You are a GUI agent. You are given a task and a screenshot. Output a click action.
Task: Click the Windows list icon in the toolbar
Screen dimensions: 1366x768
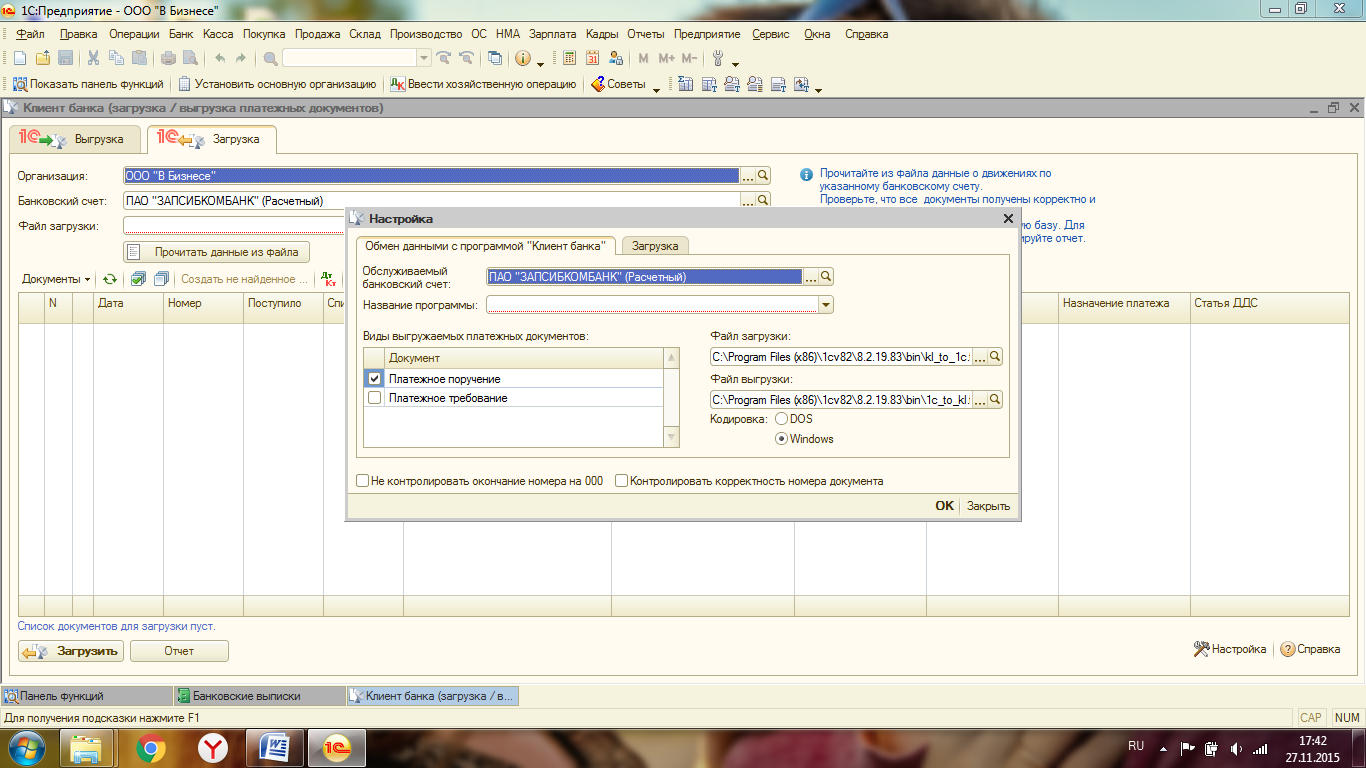click(495, 58)
